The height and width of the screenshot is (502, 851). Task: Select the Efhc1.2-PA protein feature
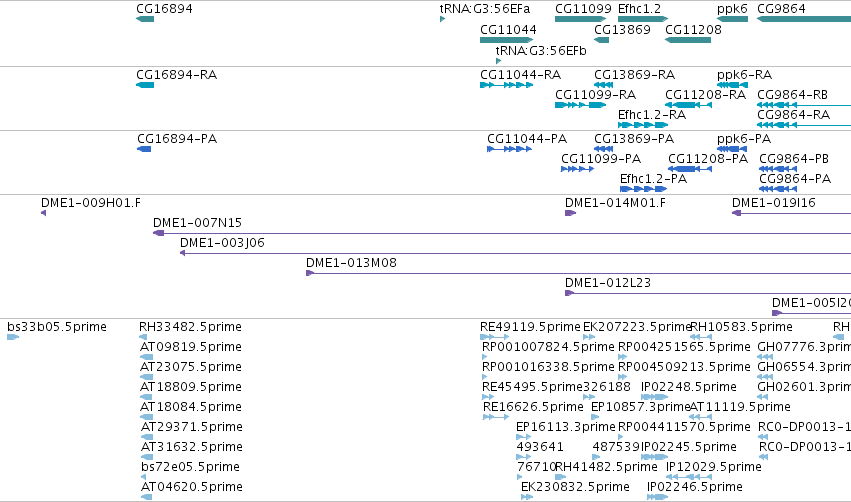[x=643, y=189]
